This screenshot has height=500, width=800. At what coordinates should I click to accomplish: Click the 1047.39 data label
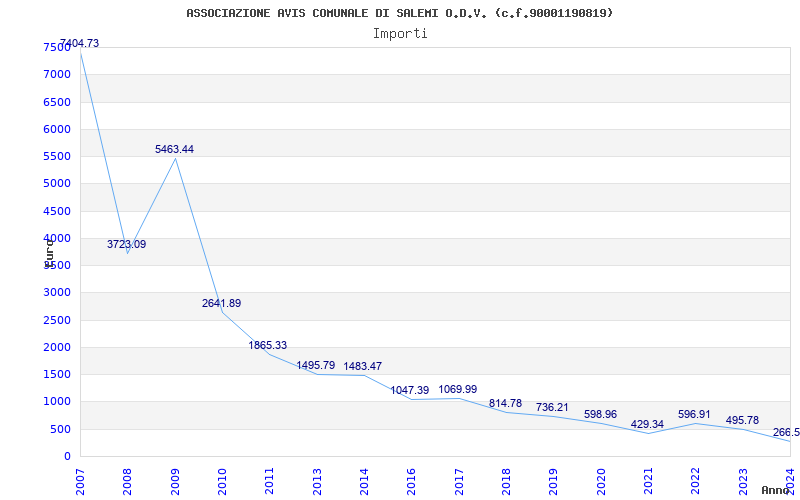pyautogui.click(x=410, y=390)
